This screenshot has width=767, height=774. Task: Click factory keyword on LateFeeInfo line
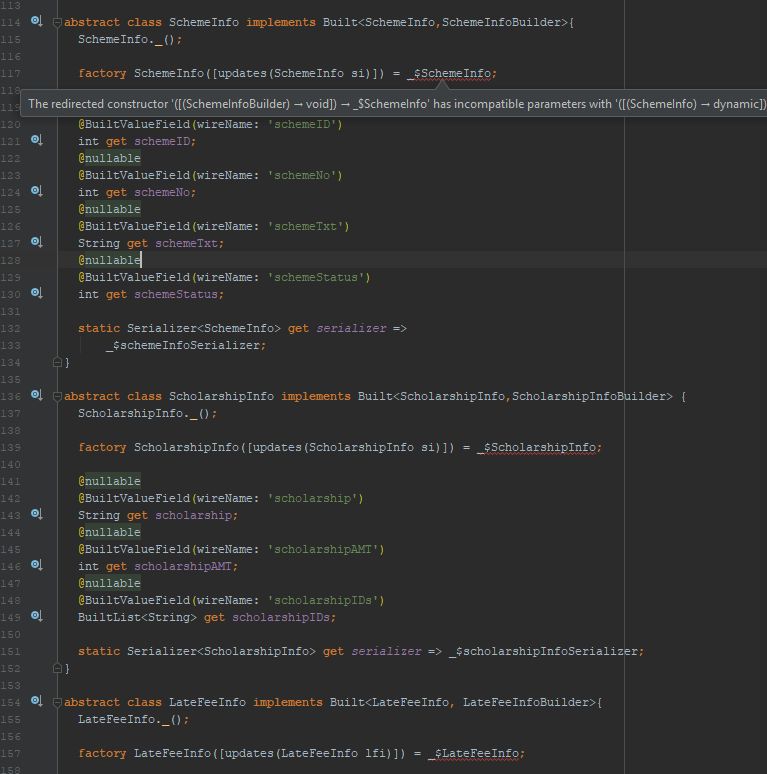coord(102,754)
